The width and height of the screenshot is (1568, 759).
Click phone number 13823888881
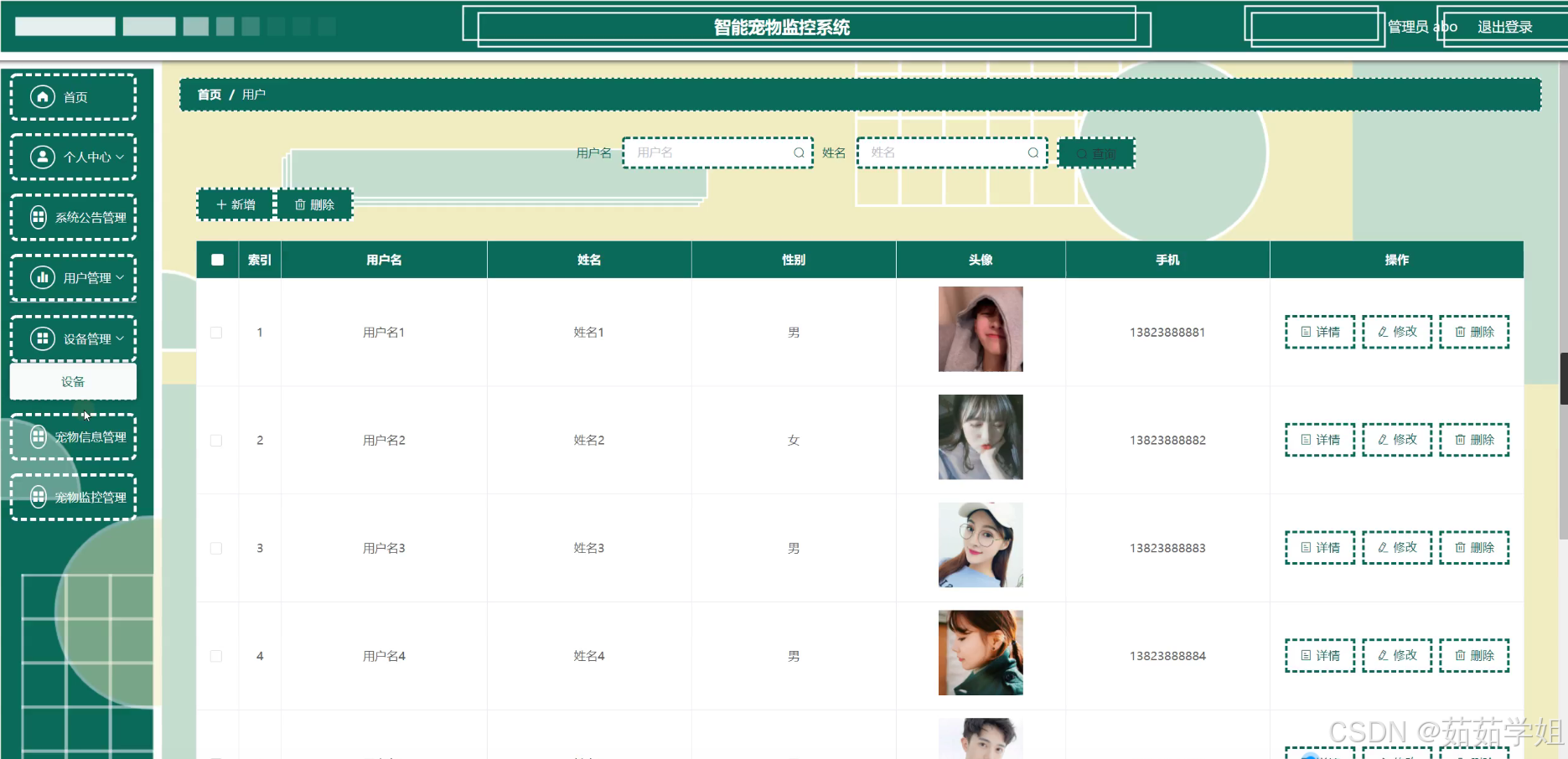[1167, 333]
